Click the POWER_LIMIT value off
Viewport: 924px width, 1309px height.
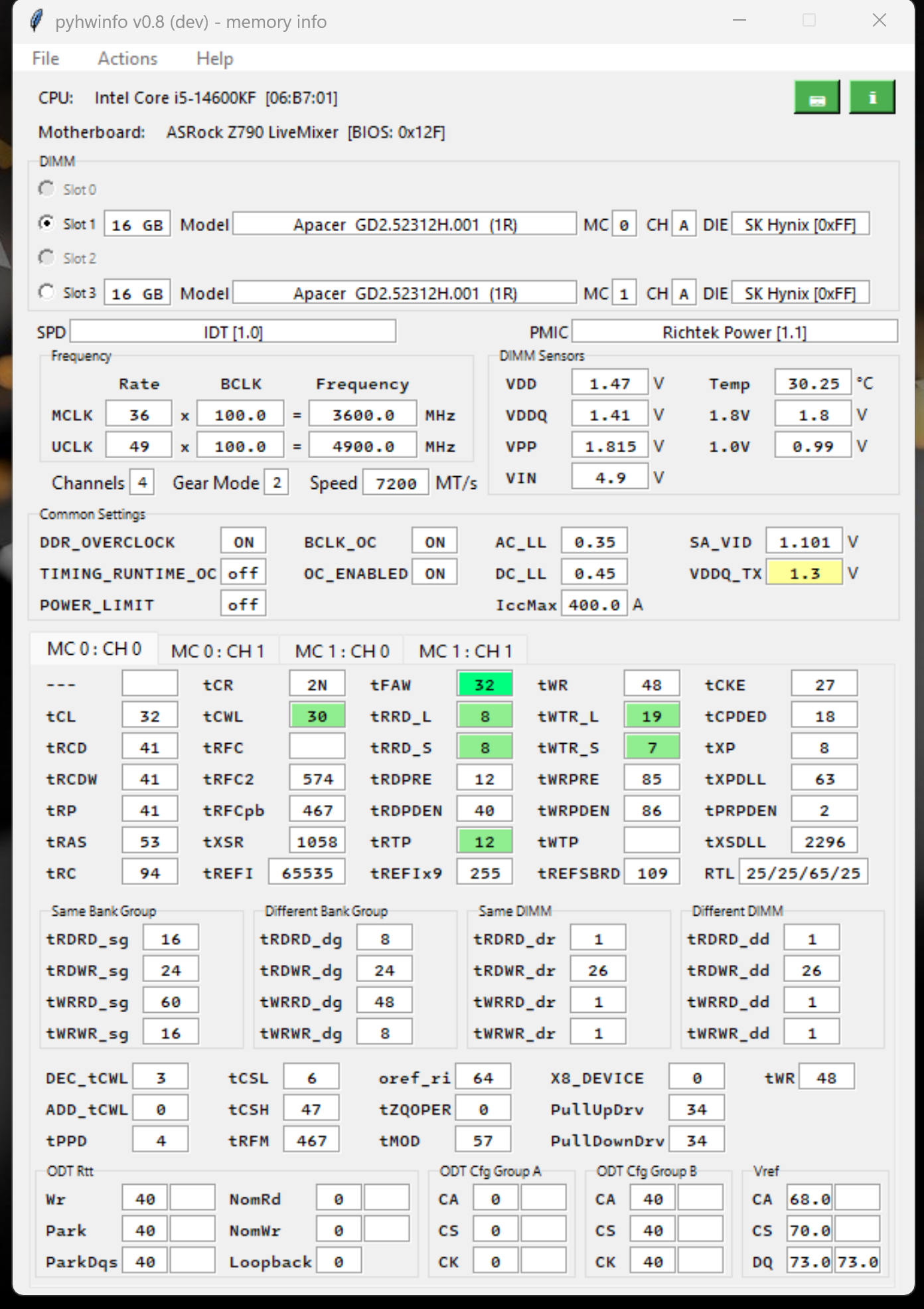(244, 604)
